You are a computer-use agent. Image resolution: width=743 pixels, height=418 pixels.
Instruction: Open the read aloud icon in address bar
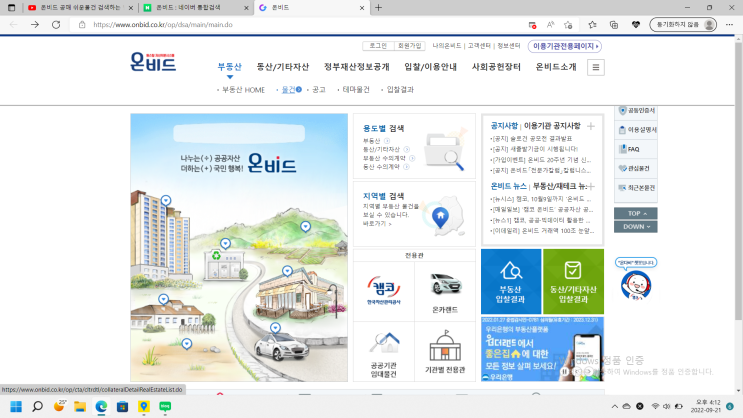tap(550, 25)
